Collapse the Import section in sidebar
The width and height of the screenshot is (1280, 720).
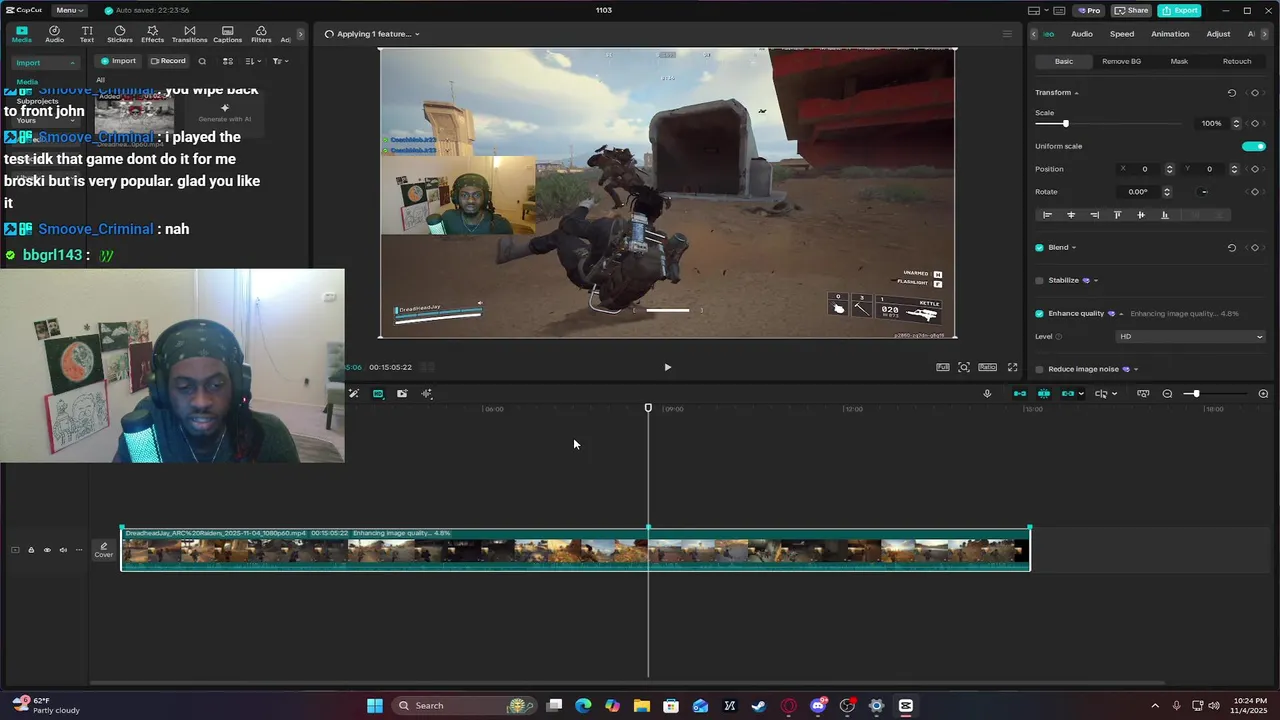pos(72,63)
